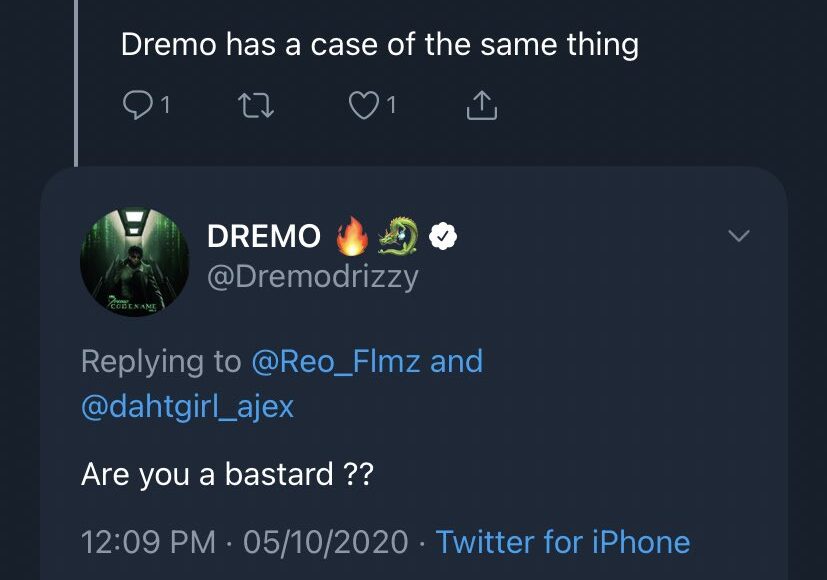Open the @Dremodrizzy handle
827x580 pixels.
pyautogui.click(x=312, y=277)
